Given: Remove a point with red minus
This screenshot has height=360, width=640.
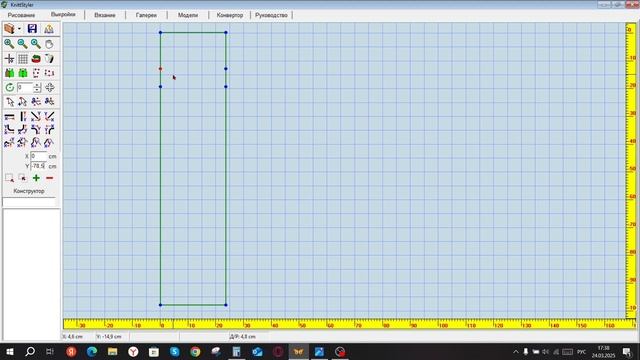Looking at the screenshot, I should pos(50,178).
